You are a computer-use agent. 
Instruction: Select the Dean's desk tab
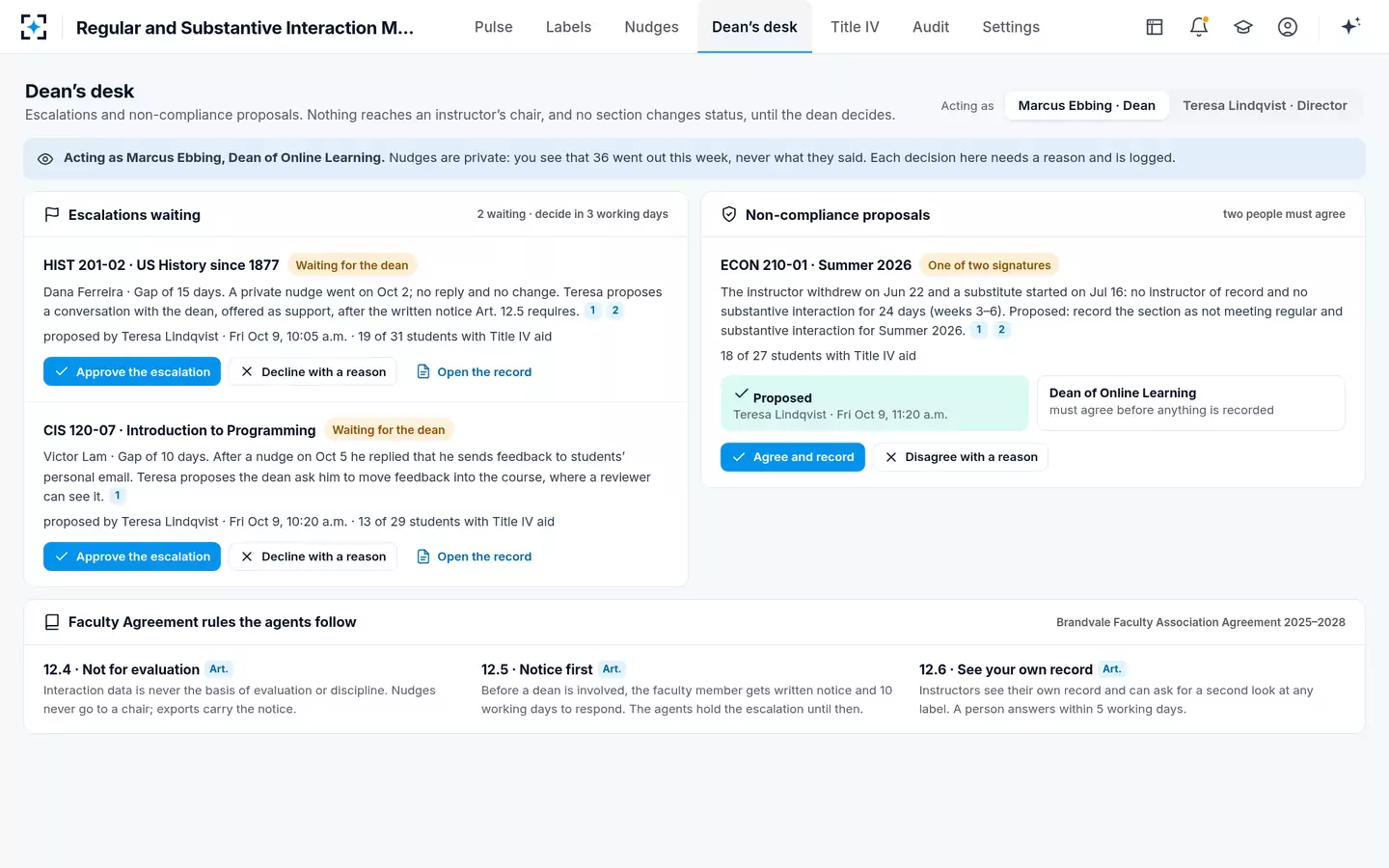pyautogui.click(x=754, y=27)
